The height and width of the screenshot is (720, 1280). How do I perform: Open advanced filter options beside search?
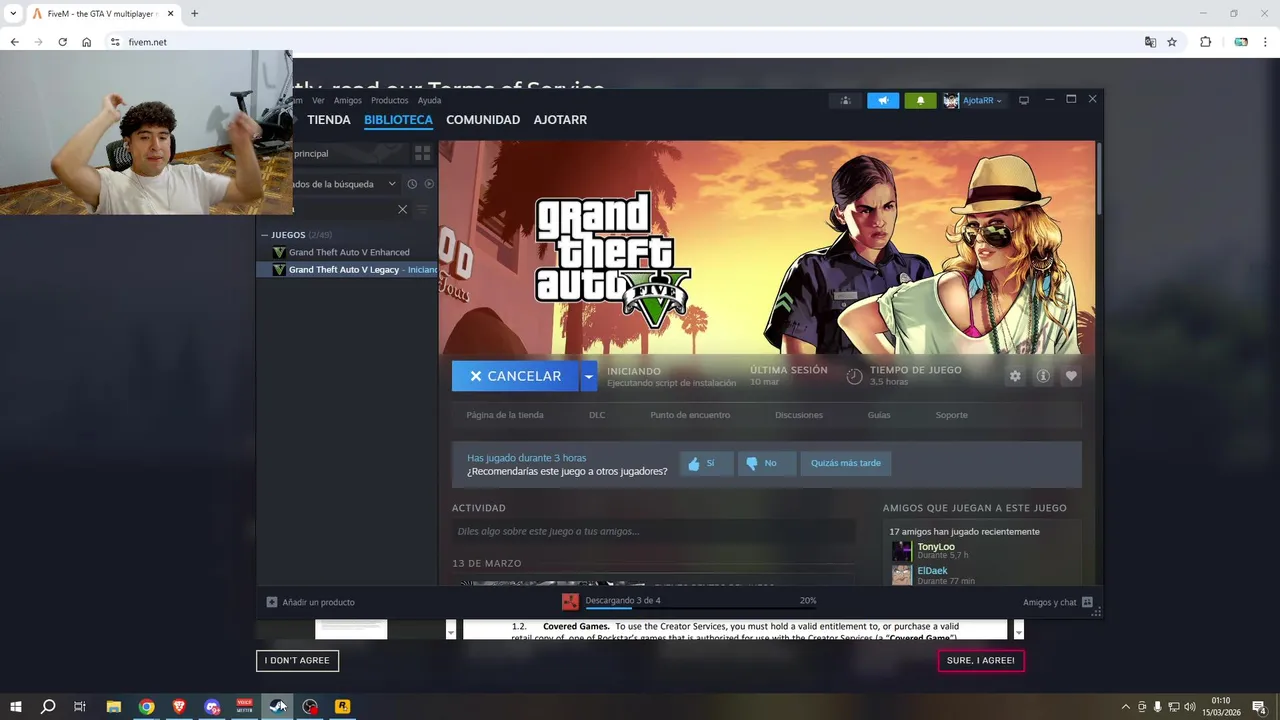[422, 209]
